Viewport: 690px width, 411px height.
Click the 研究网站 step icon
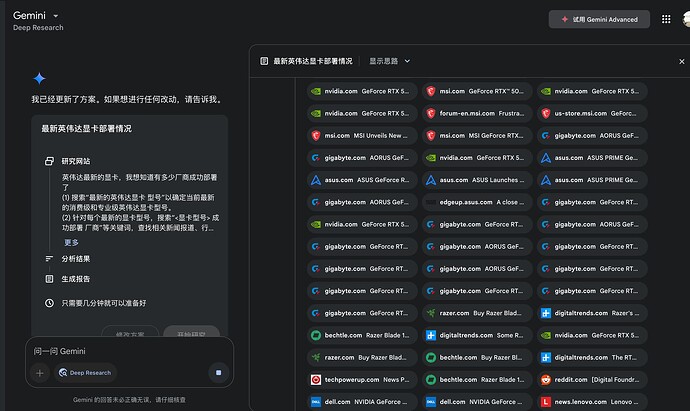point(49,161)
